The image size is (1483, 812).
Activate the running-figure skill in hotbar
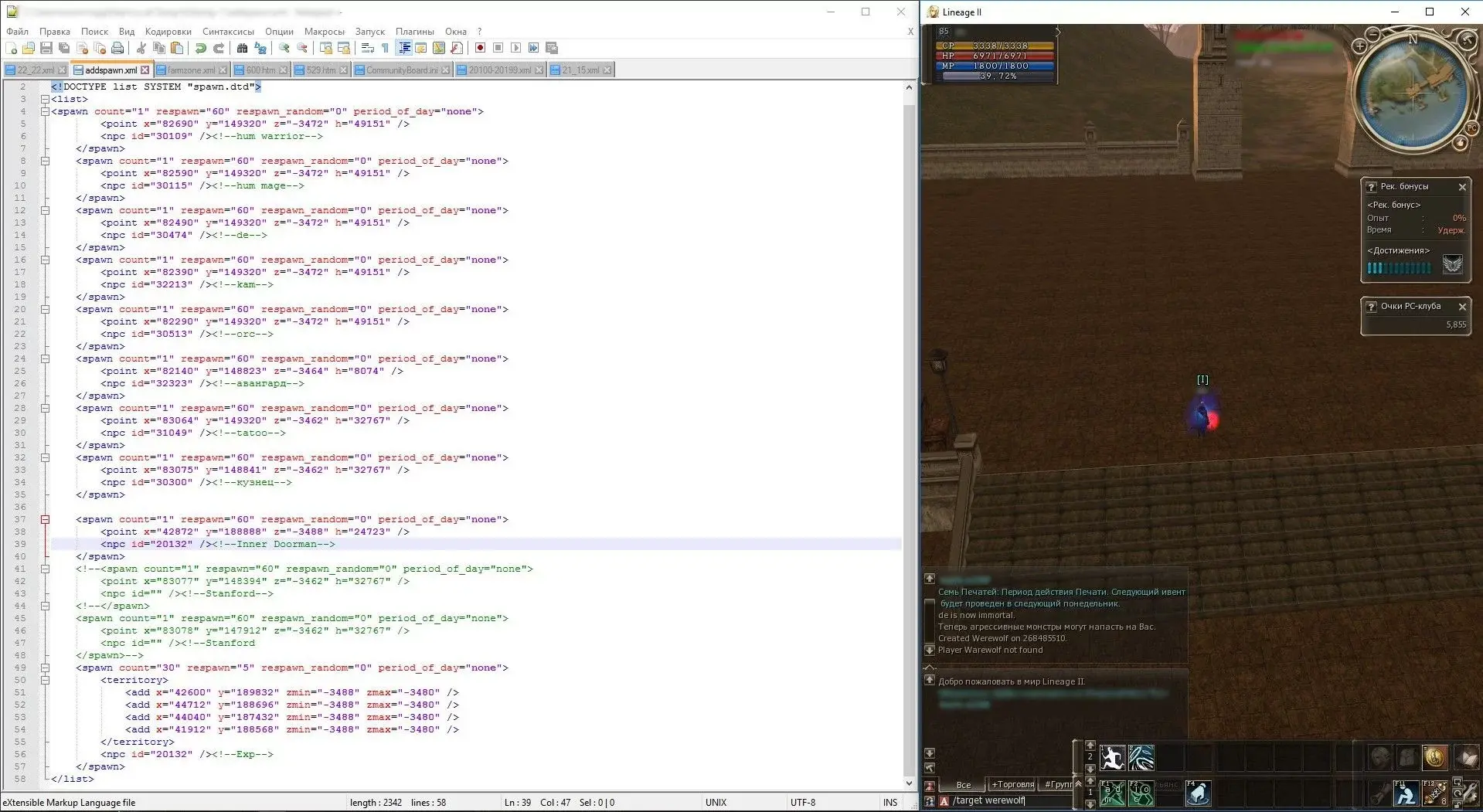1112,758
